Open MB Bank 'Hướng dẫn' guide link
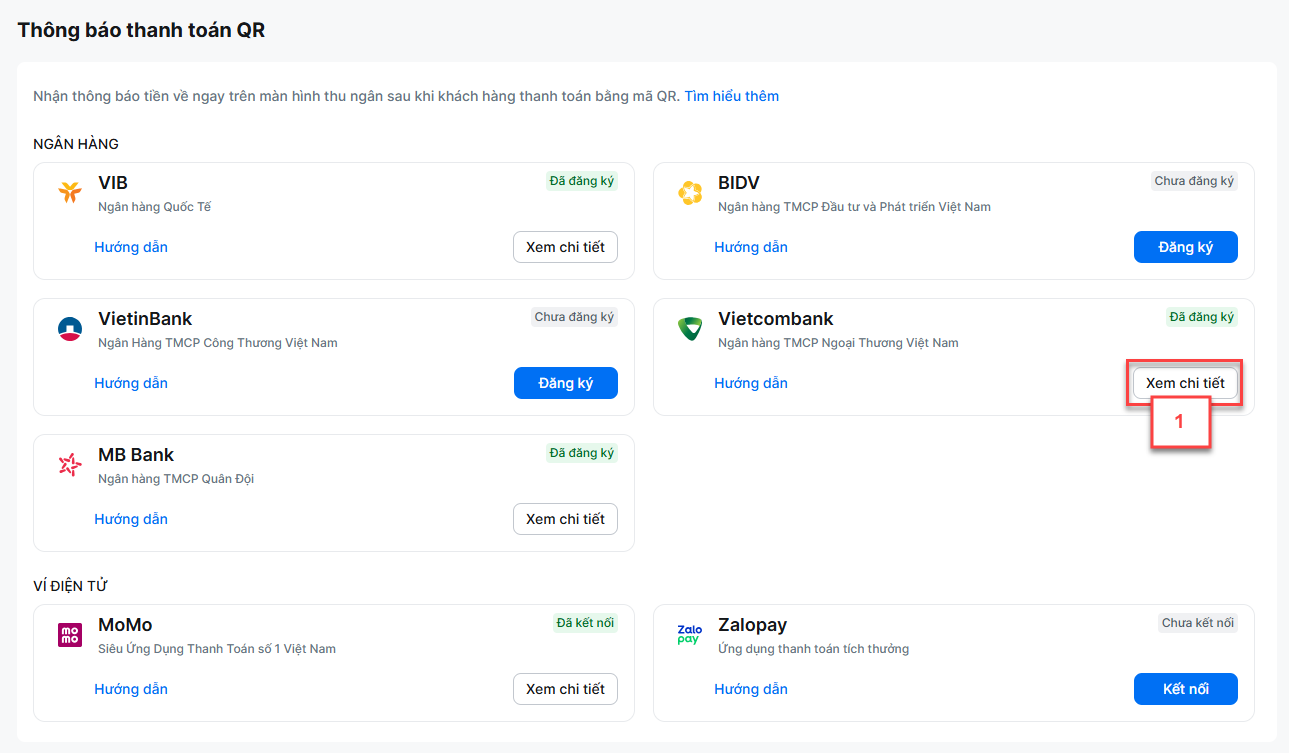The image size is (1289, 753). [x=131, y=519]
